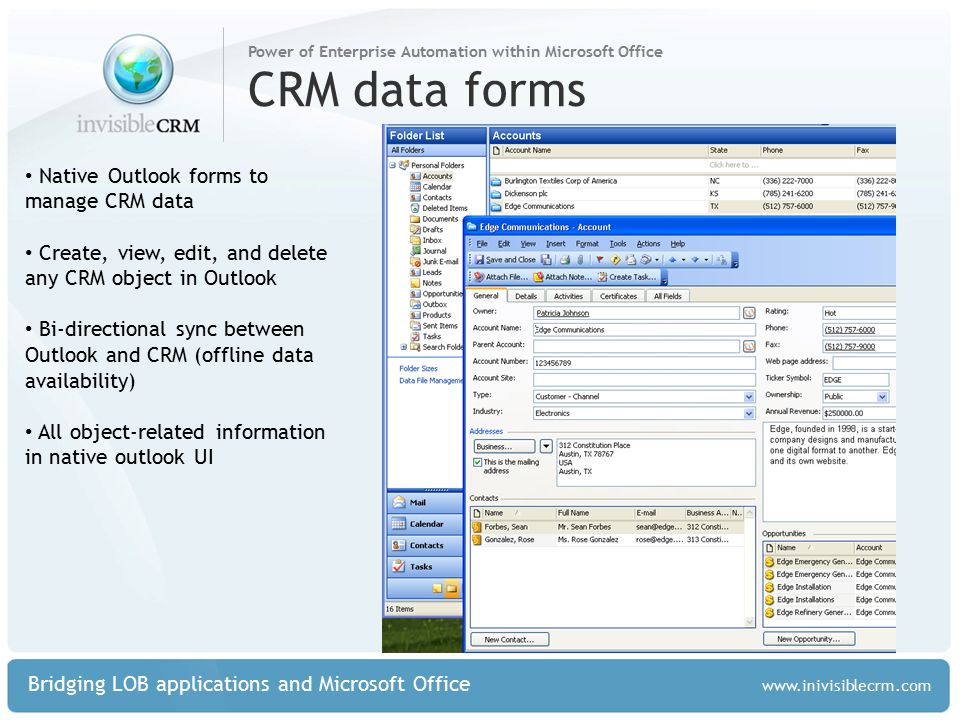Open the dropdown arrow next to Previous Item

click(683, 260)
